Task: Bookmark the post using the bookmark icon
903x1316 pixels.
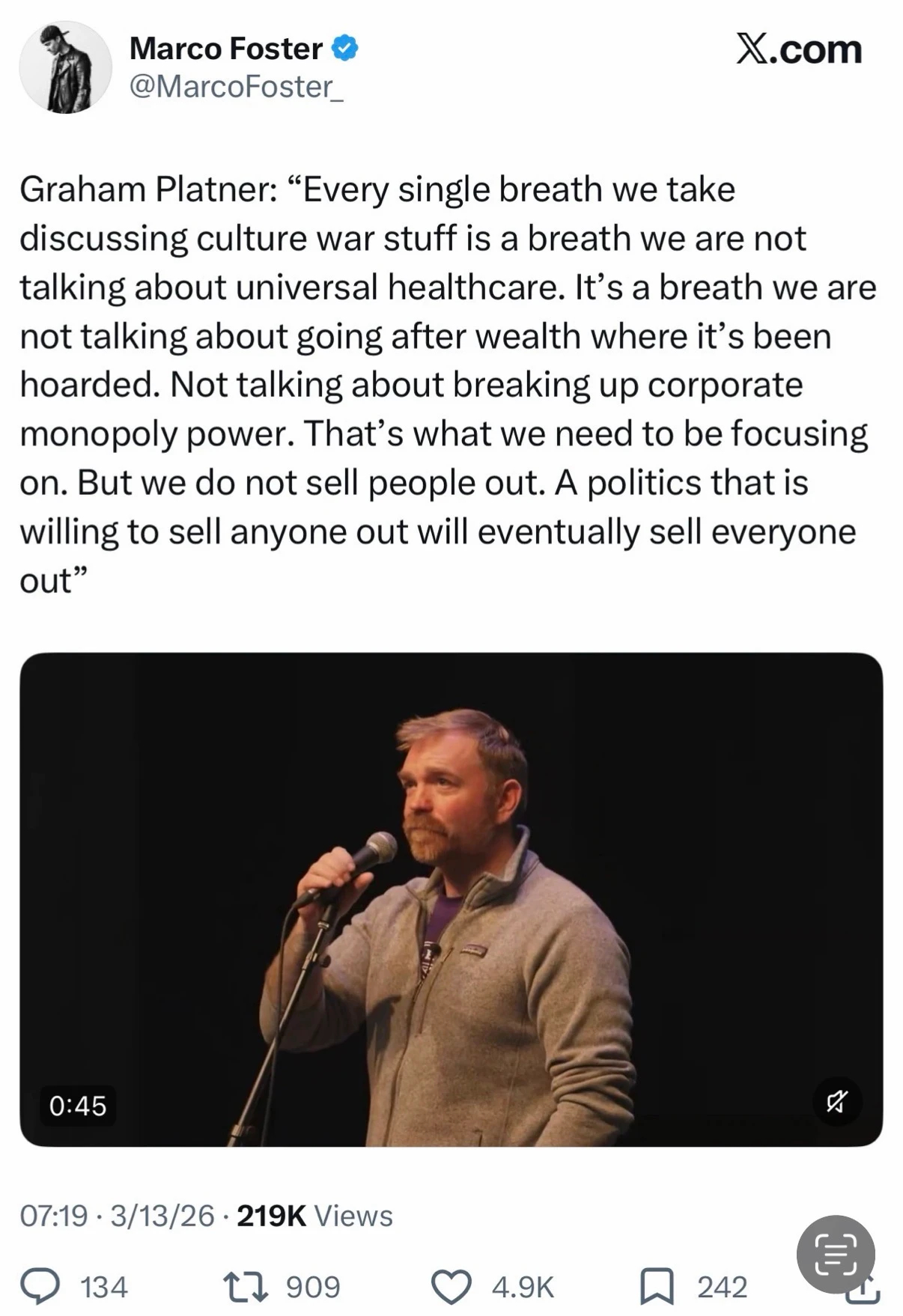Action: [657, 1286]
